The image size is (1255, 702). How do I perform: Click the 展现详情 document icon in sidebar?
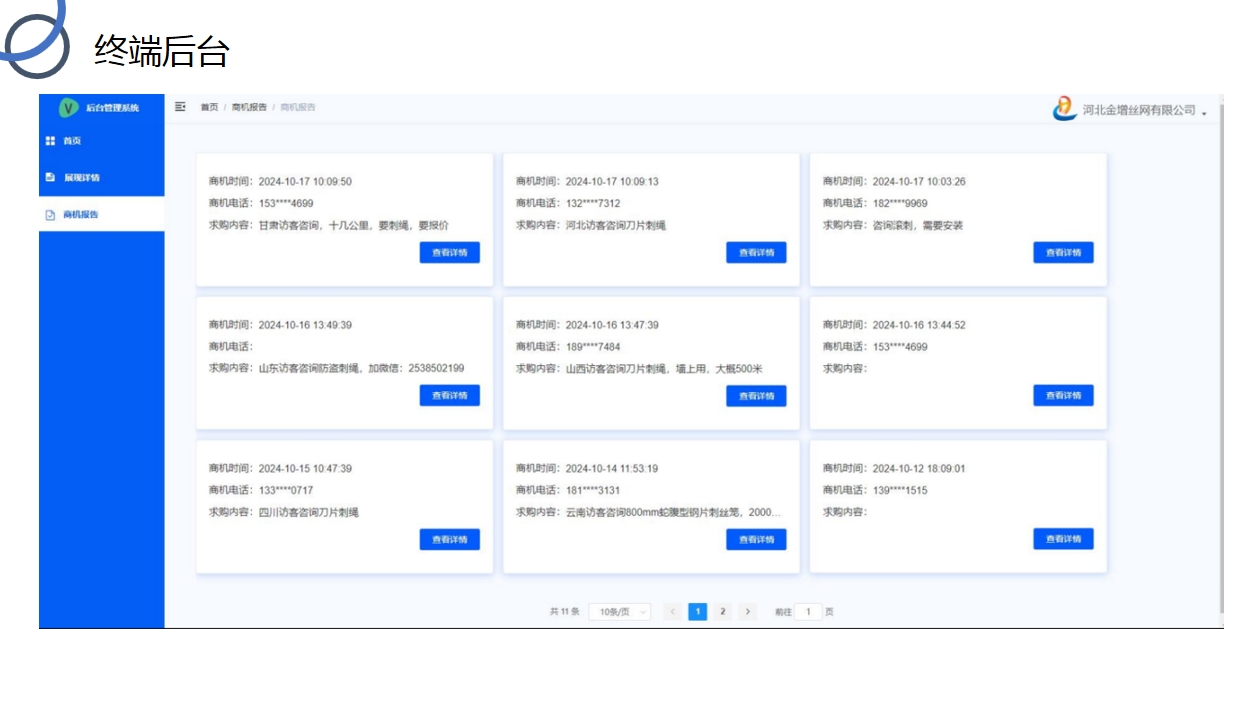[50, 177]
